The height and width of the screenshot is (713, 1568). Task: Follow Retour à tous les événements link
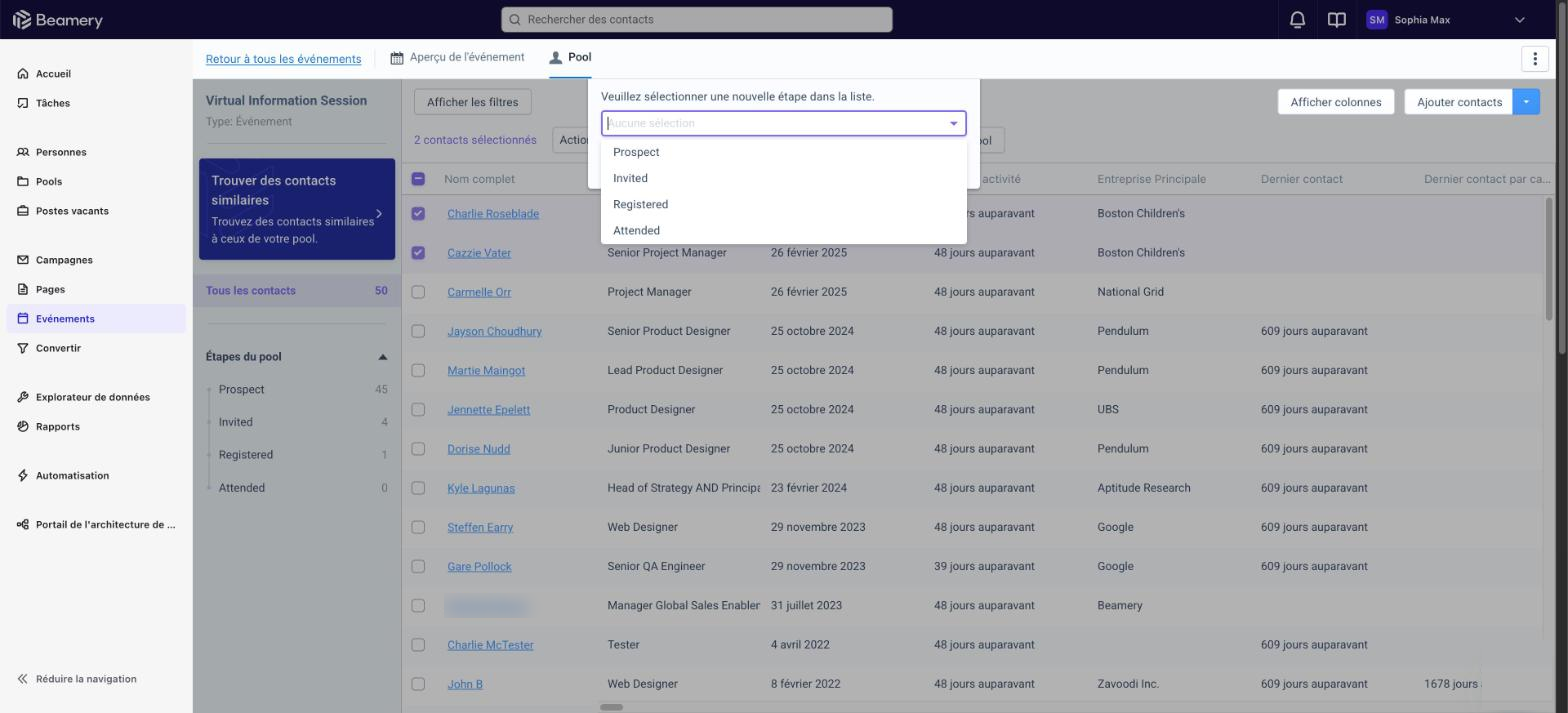(x=283, y=59)
